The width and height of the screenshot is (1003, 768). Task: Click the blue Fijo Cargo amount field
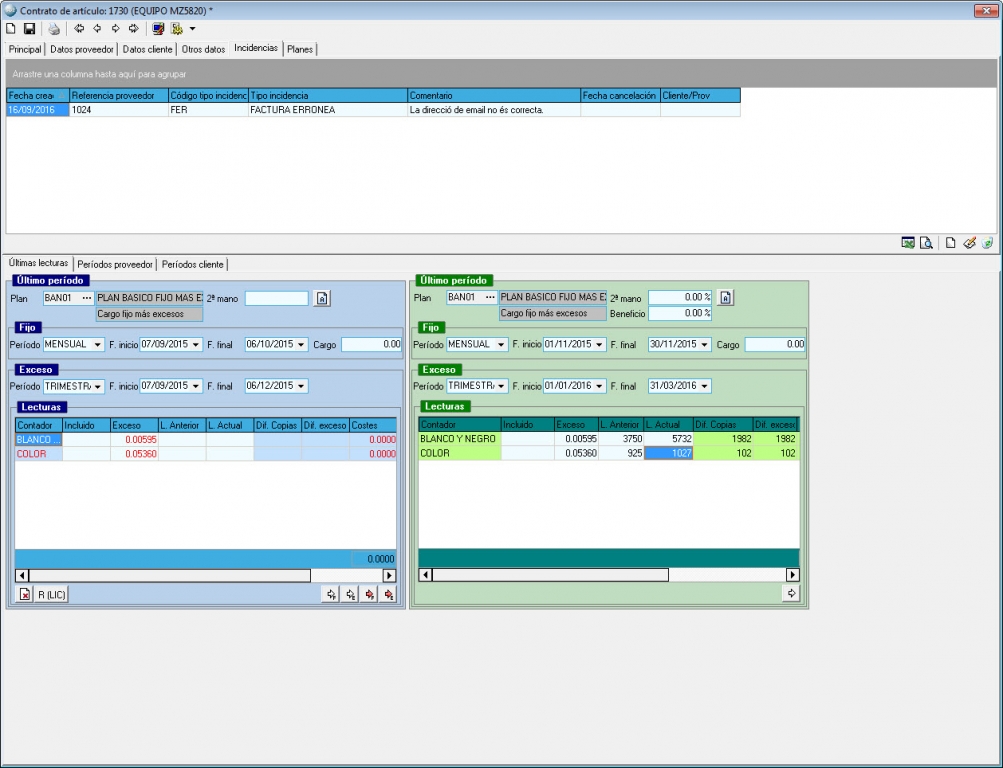point(372,345)
